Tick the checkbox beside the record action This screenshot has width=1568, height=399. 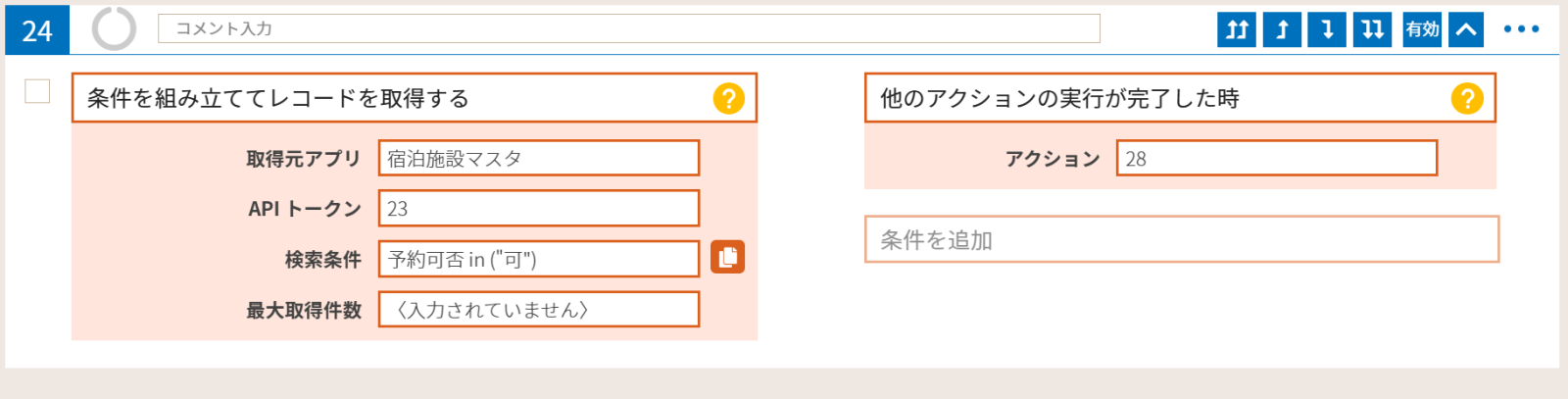click(37, 91)
